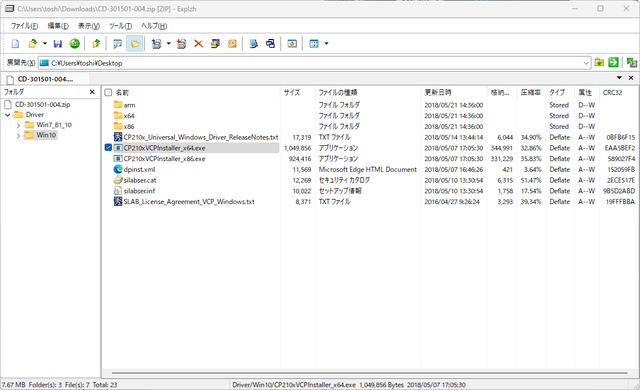Click the Extract files toolbar icon
Viewport: 640px width, 390px height.
pyautogui.click(x=156, y=44)
